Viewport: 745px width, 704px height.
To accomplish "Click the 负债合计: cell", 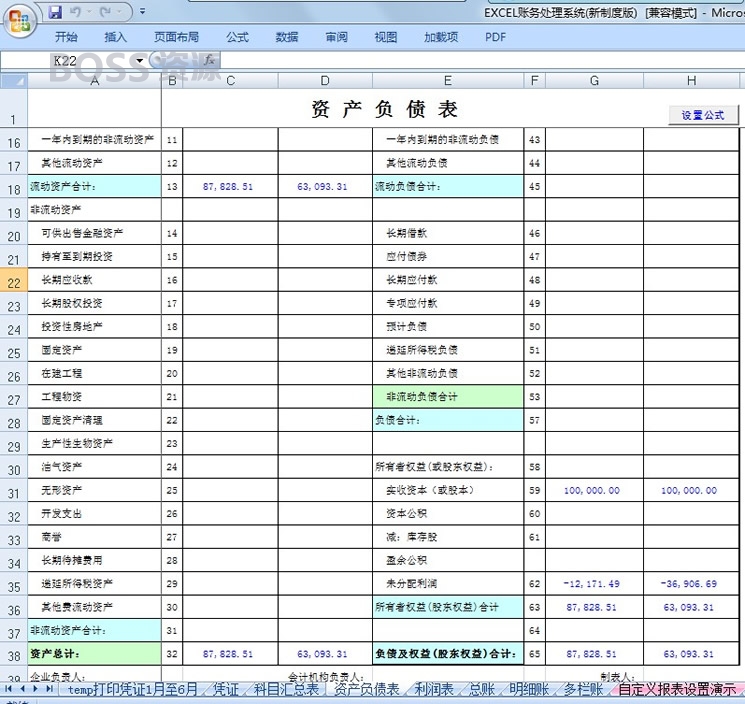I will point(448,420).
